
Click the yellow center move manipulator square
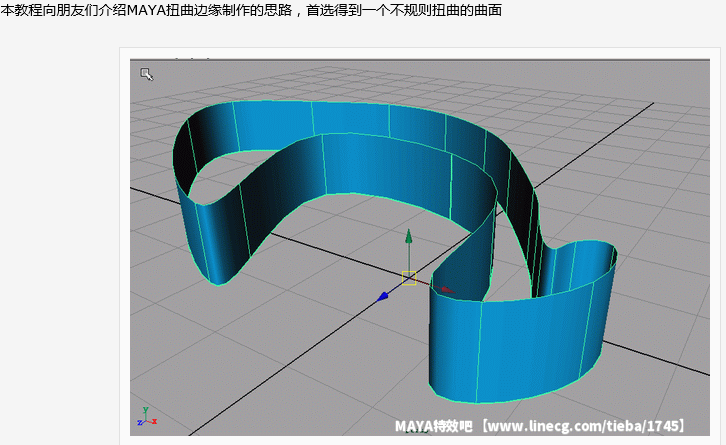click(x=409, y=278)
